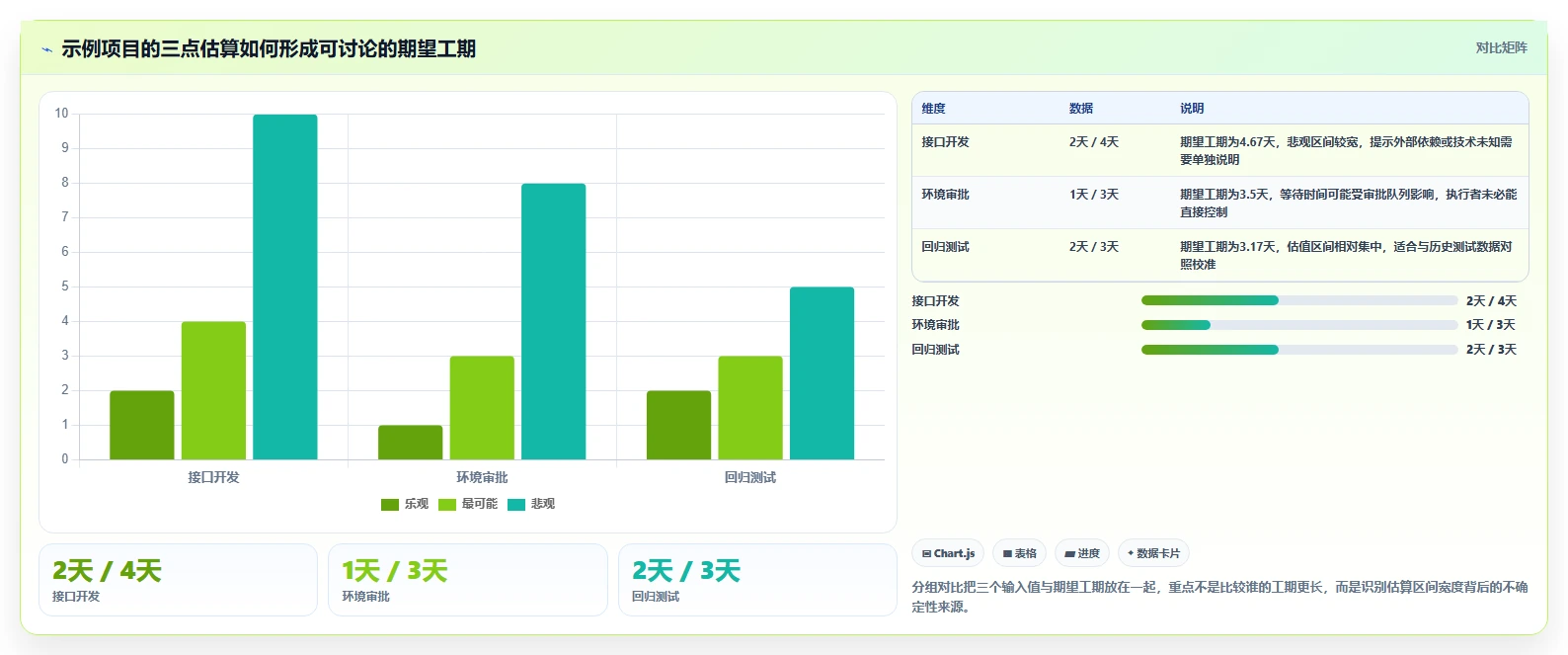Click the 回归测试 most-likely bar at 3
The image size is (1568, 655).
tap(750, 408)
